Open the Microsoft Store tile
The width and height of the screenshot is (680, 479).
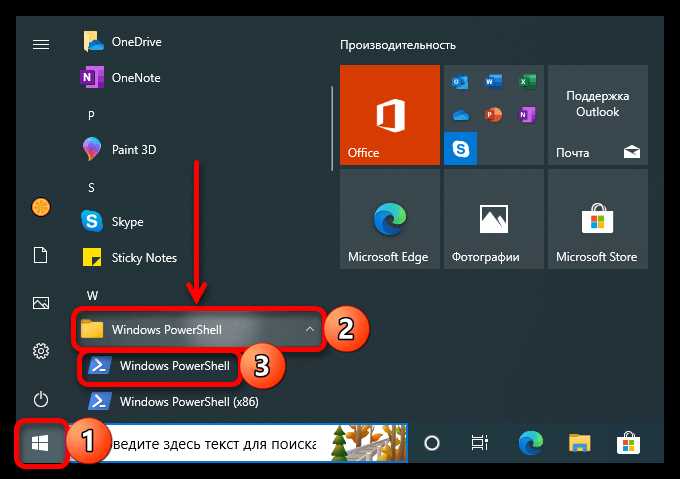point(598,219)
